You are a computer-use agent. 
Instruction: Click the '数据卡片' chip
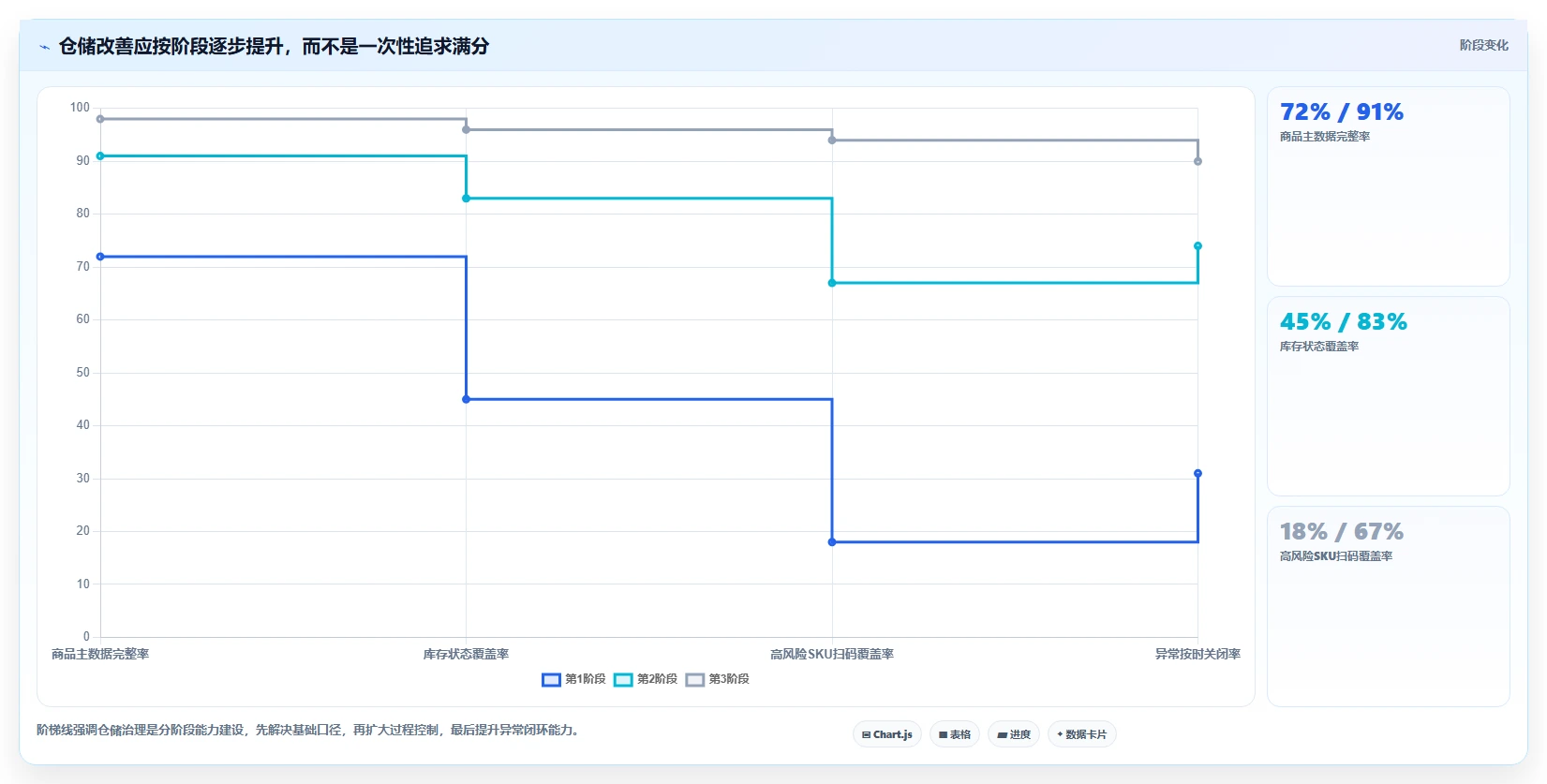(x=1082, y=734)
